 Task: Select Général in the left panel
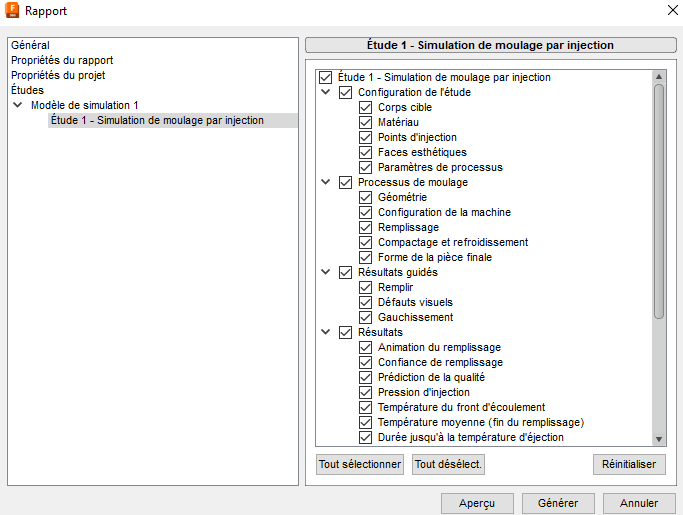[30, 45]
